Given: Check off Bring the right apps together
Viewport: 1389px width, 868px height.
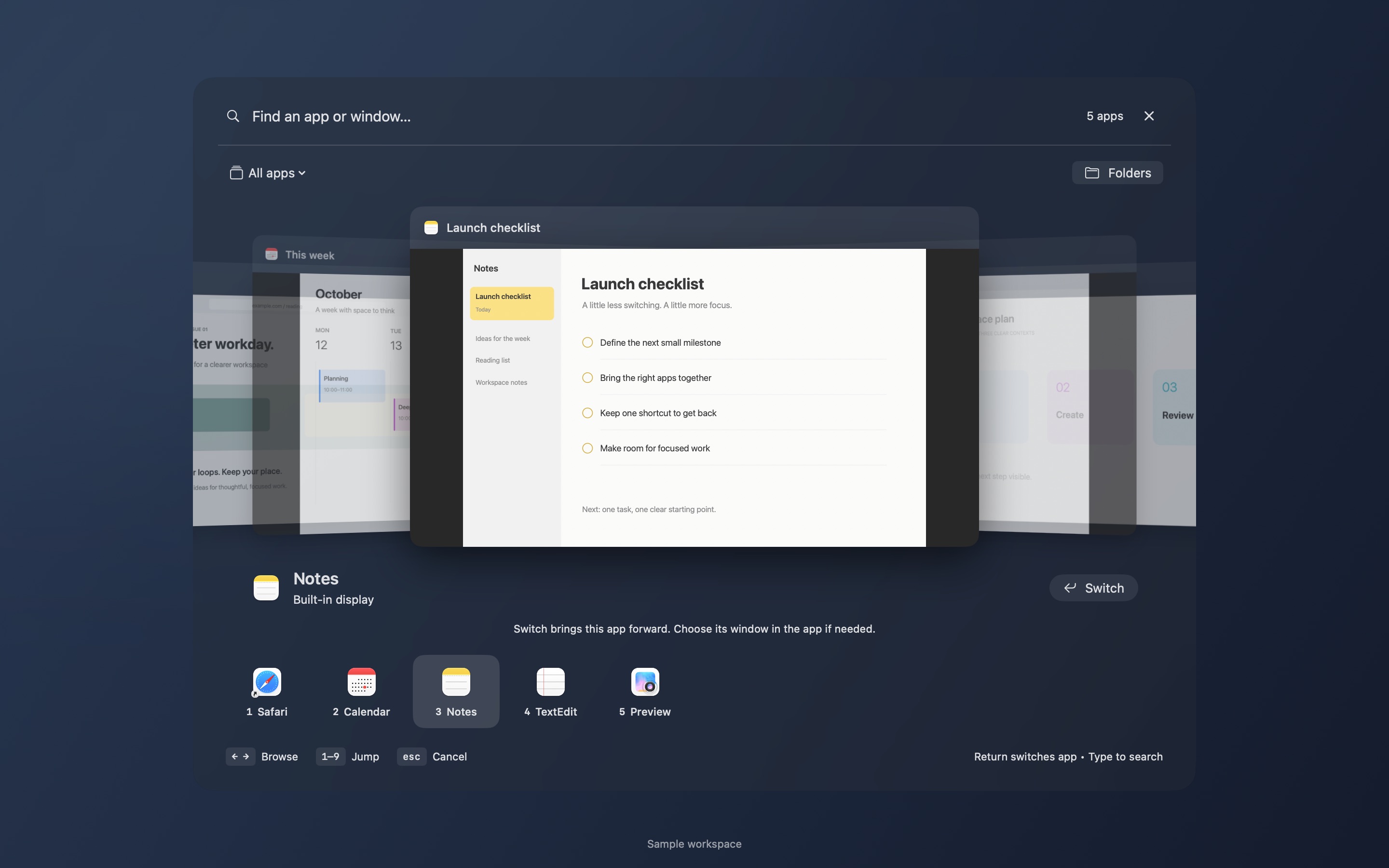Looking at the screenshot, I should [x=587, y=378].
